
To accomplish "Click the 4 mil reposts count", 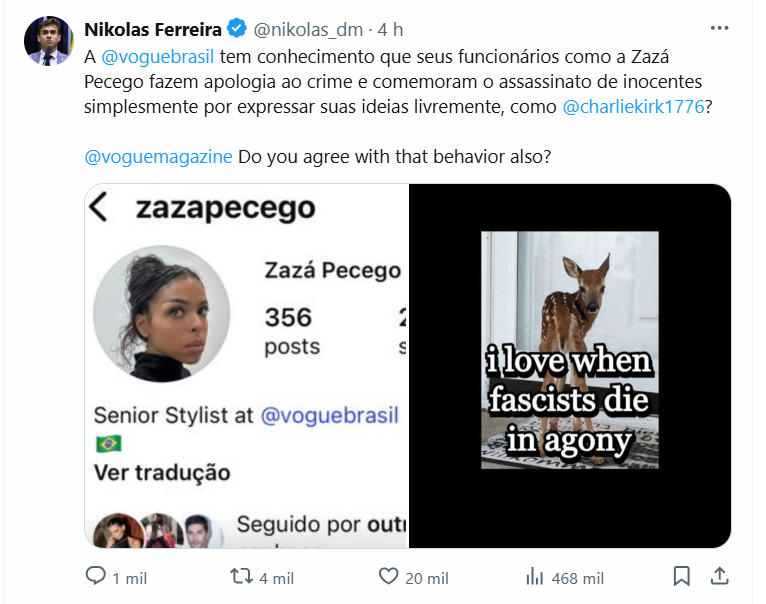I will pos(277,579).
